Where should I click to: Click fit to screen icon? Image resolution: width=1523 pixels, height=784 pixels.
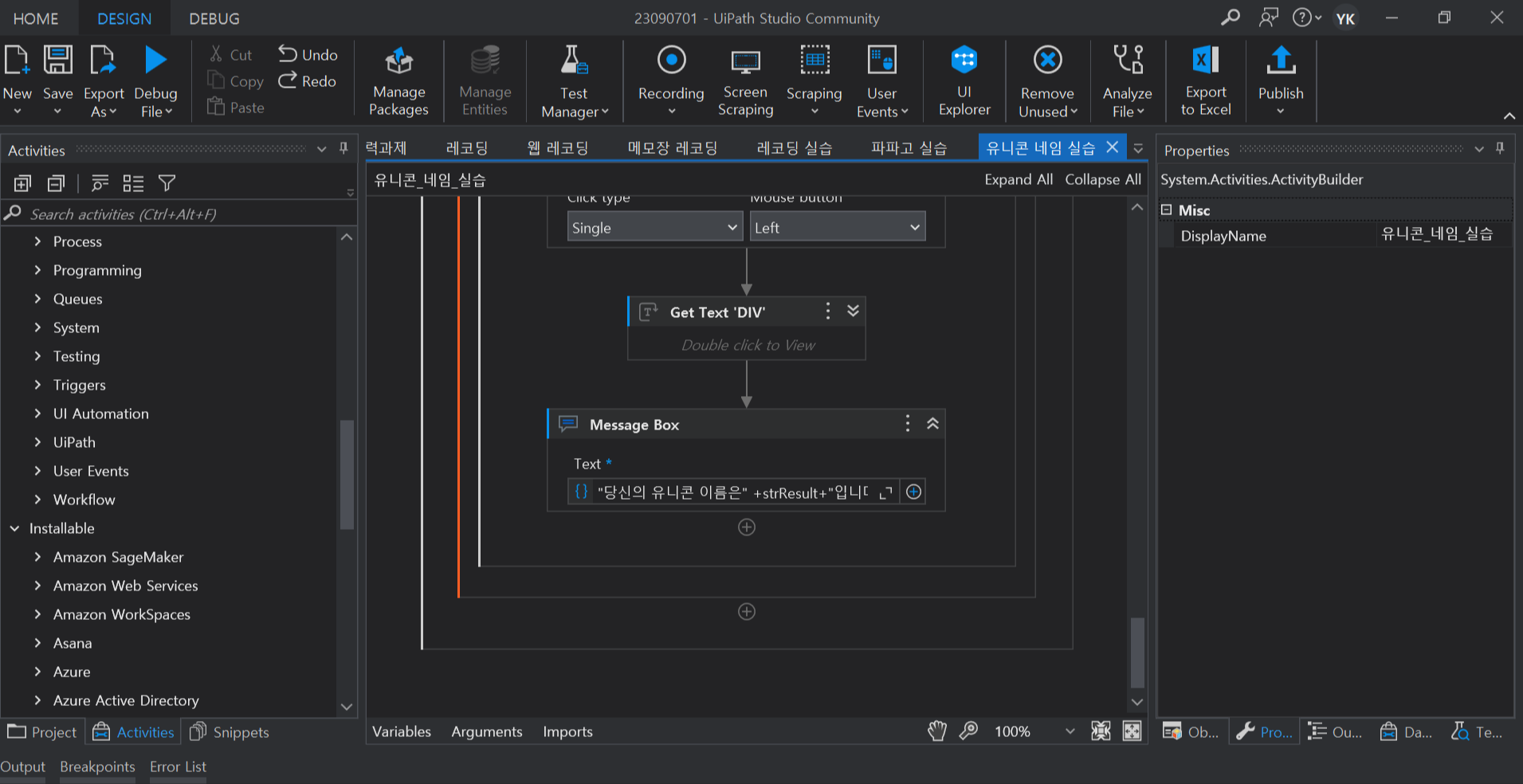pos(1101,731)
